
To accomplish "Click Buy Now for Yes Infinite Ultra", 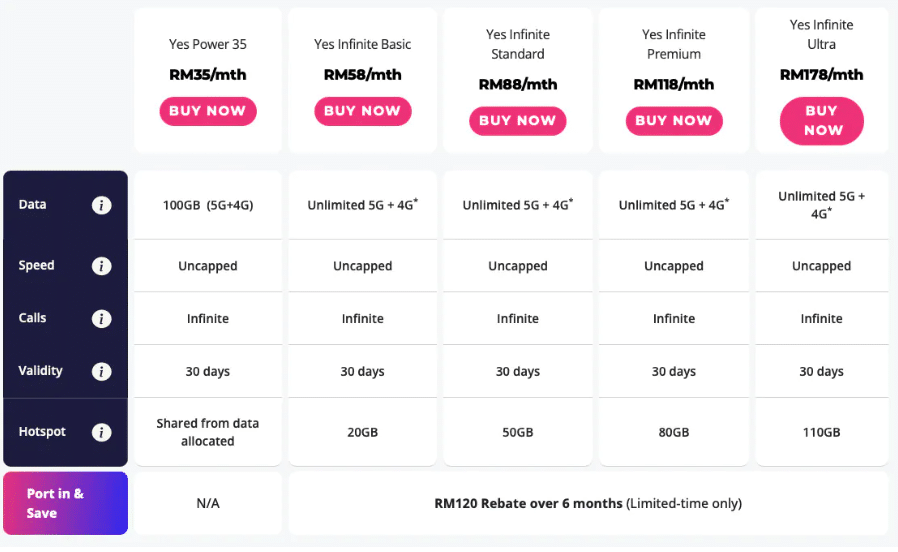I will [x=822, y=121].
